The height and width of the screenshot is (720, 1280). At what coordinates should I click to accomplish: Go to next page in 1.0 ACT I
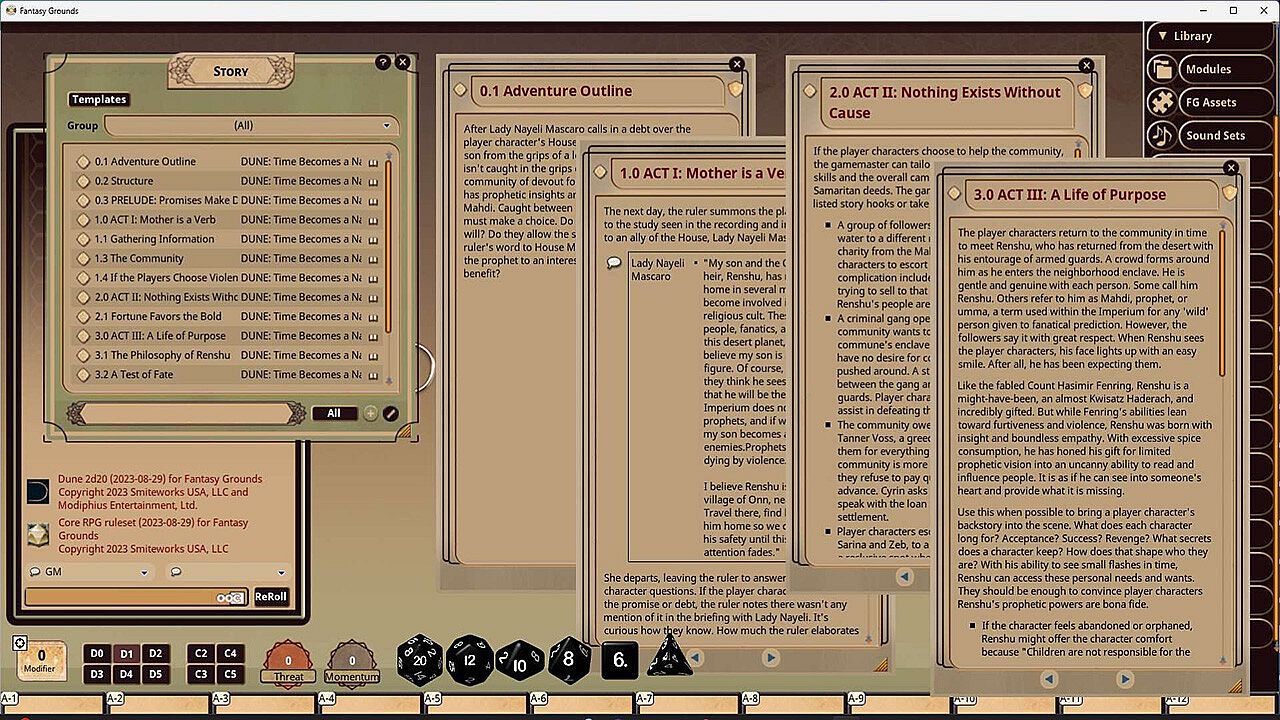pos(770,657)
